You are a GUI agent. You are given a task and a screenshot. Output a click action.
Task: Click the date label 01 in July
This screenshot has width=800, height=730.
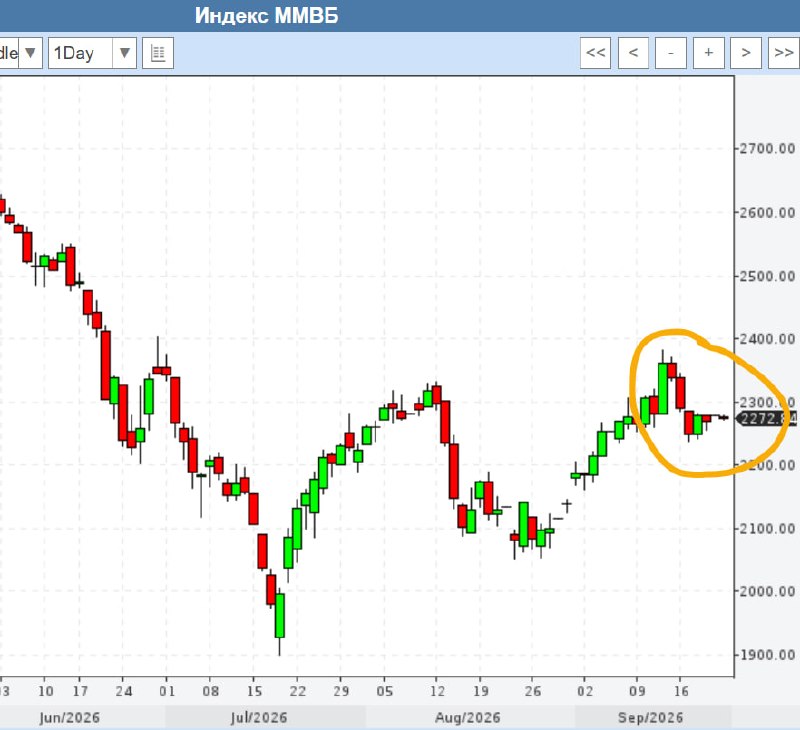[167, 691]
